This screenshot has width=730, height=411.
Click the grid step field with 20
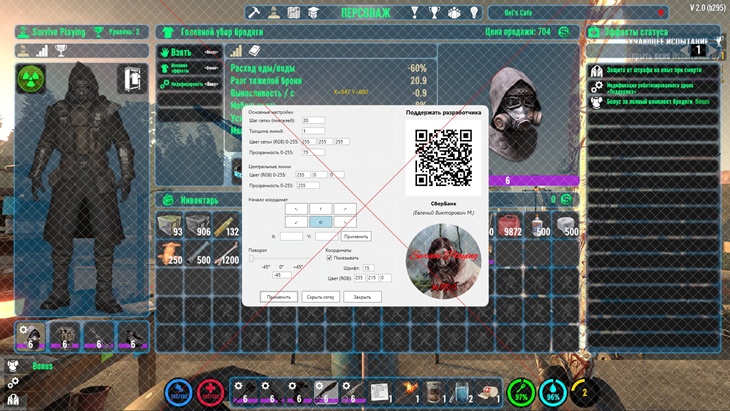click(313, 121)
